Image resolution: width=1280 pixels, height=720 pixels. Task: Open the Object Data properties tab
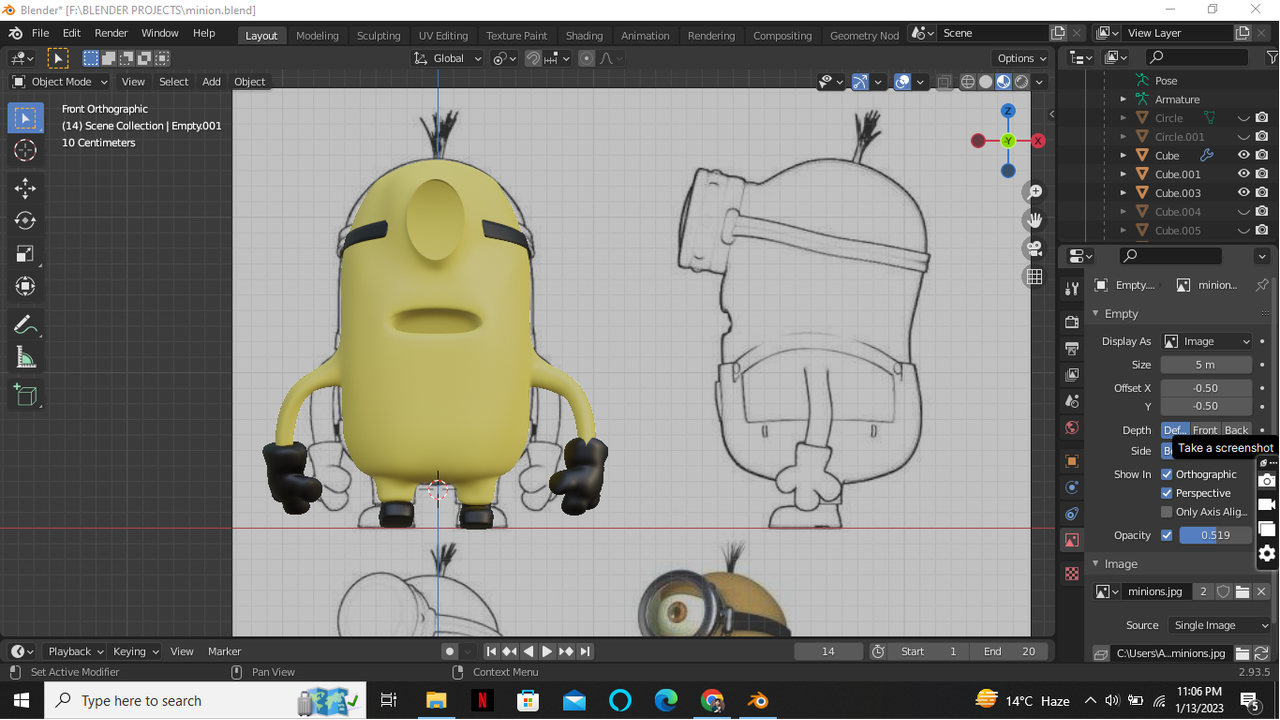click(1072, 540)
